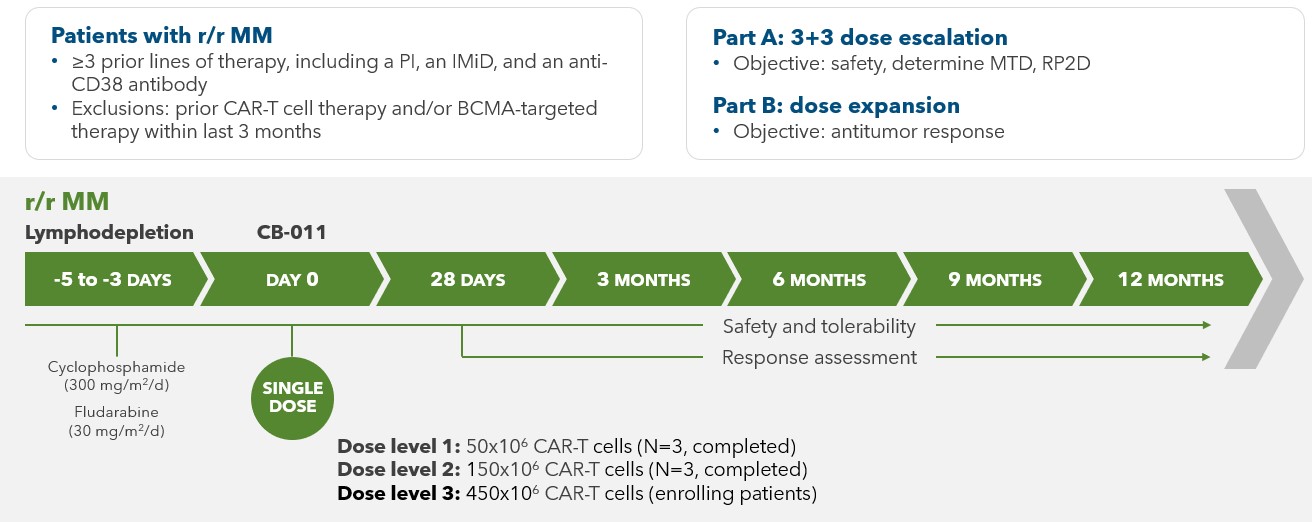
Task: Click the Patients with r/r MM heading
Action: (x=161, y=36)
